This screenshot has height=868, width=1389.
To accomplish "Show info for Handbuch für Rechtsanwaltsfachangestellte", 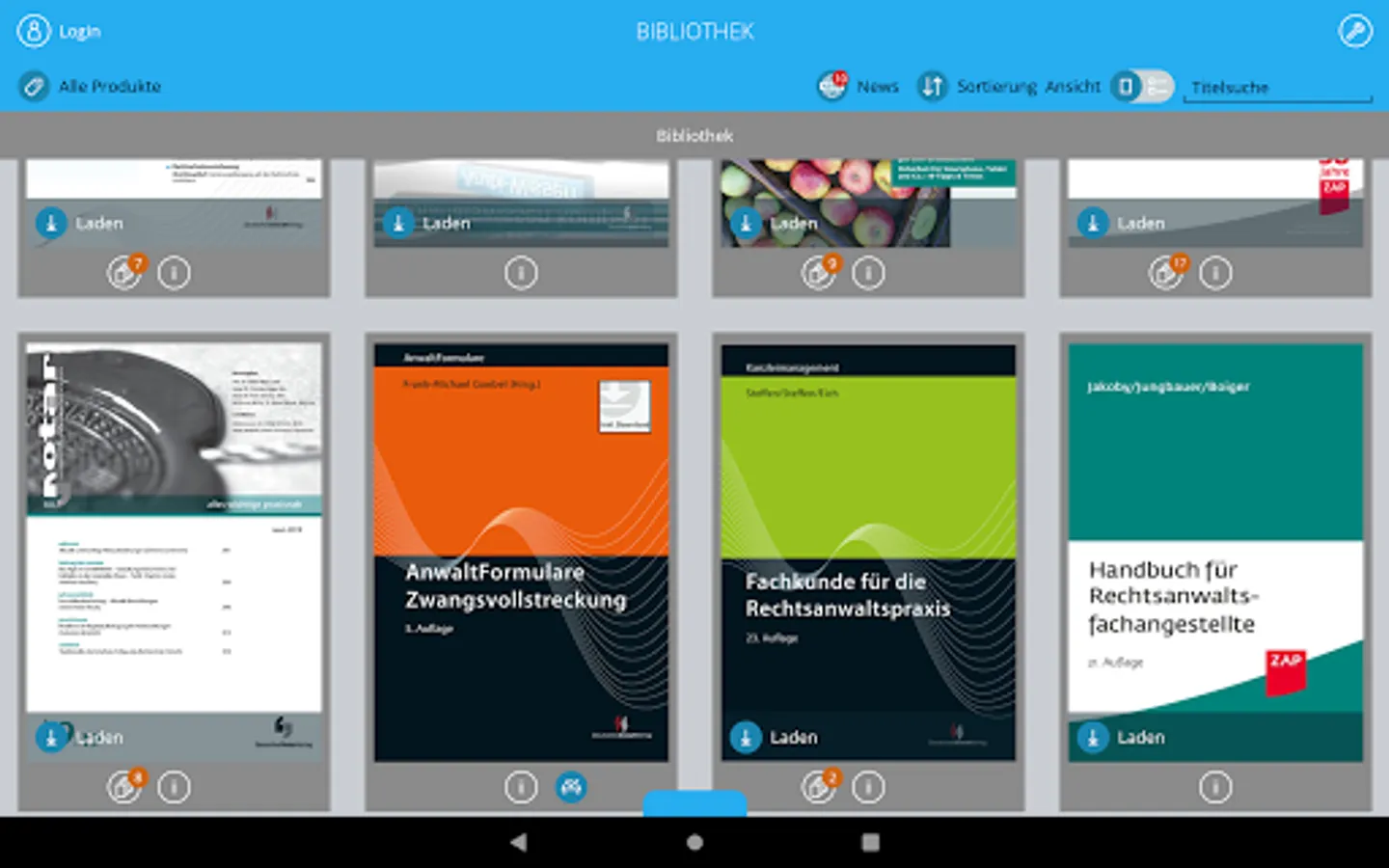I will click(x=1215, y=787).
